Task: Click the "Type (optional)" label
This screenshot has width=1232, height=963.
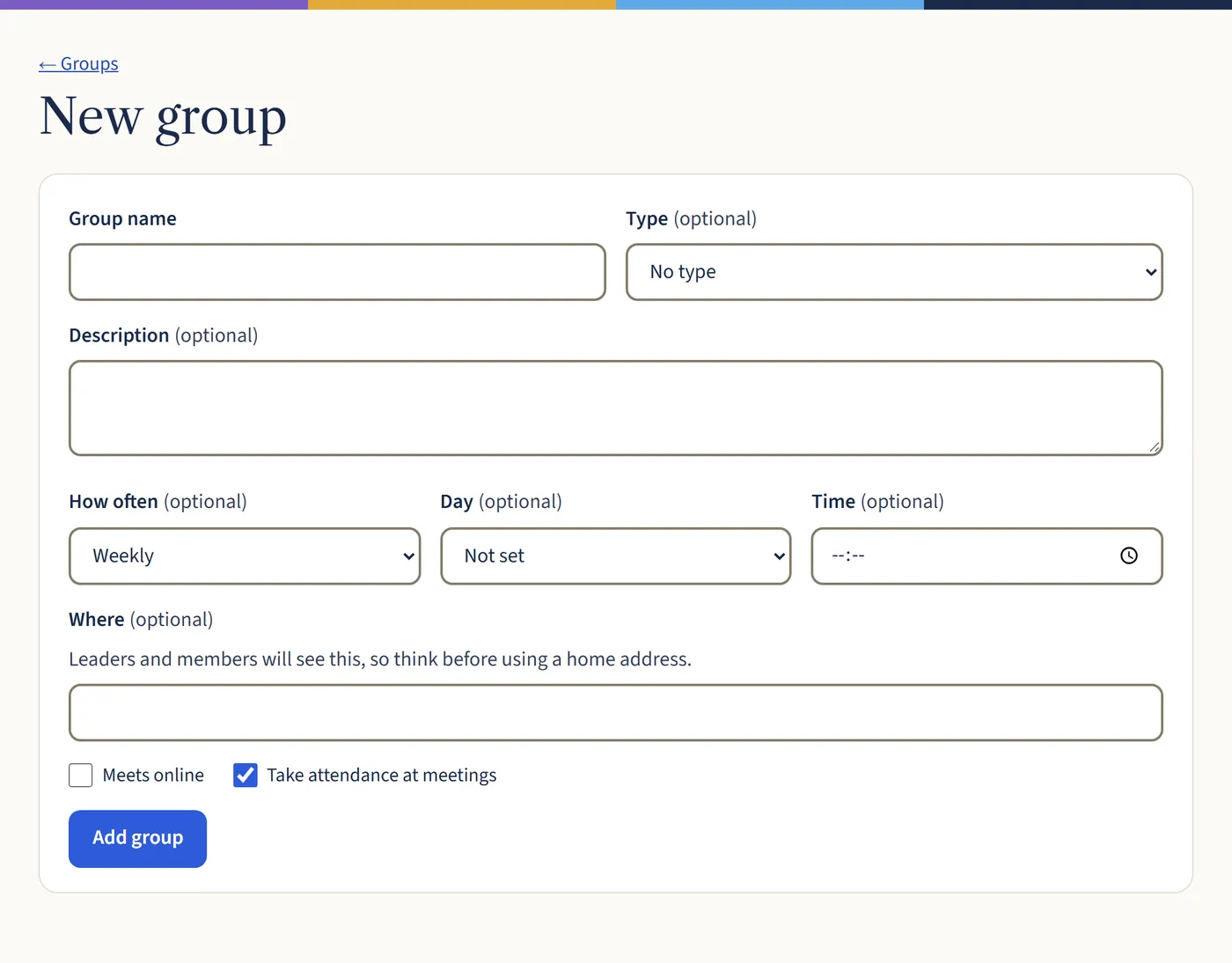Action: [x=692, y=218]
